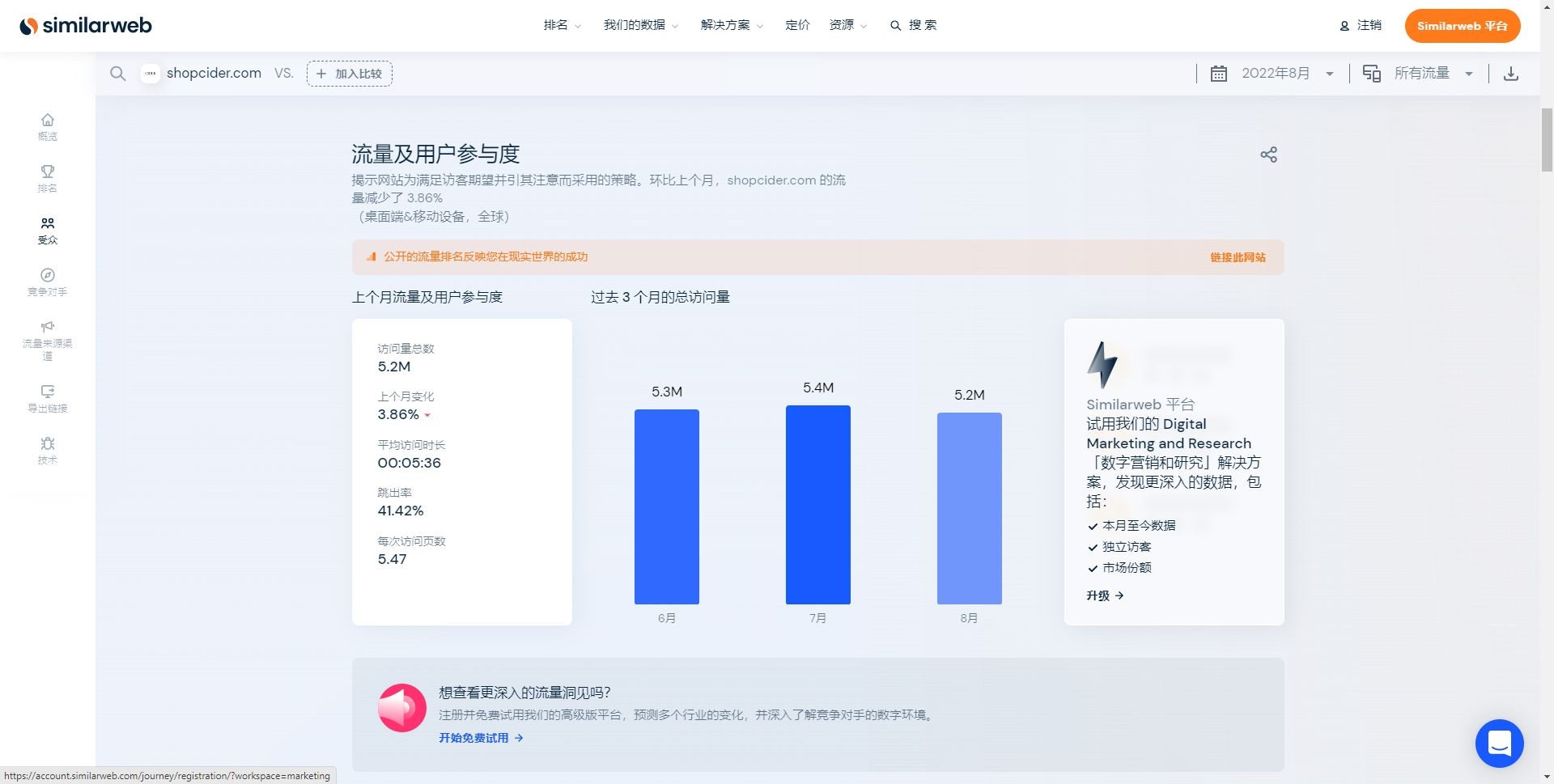Share the 流量及用户参与度 section
This screenshot has height=784, width=1554.
[1268, 155]
